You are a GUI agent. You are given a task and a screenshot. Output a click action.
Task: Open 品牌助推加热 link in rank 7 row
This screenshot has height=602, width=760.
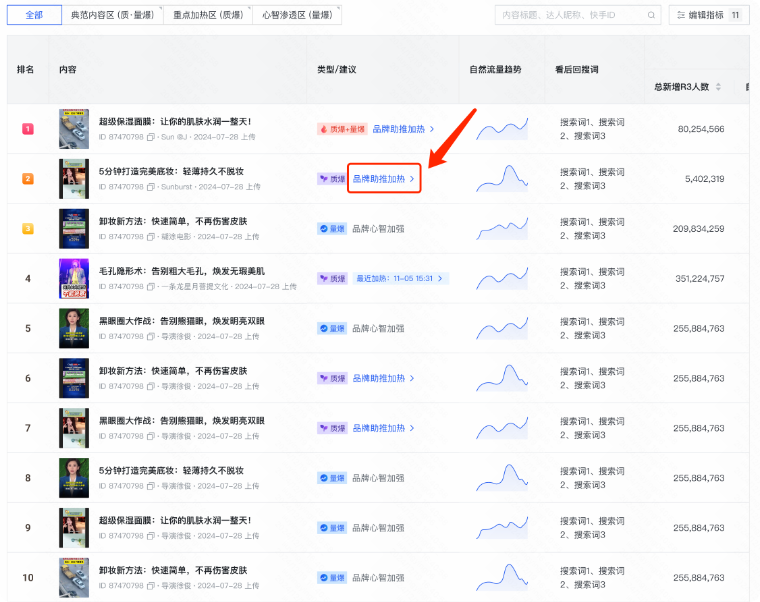[x=383, y=428]
